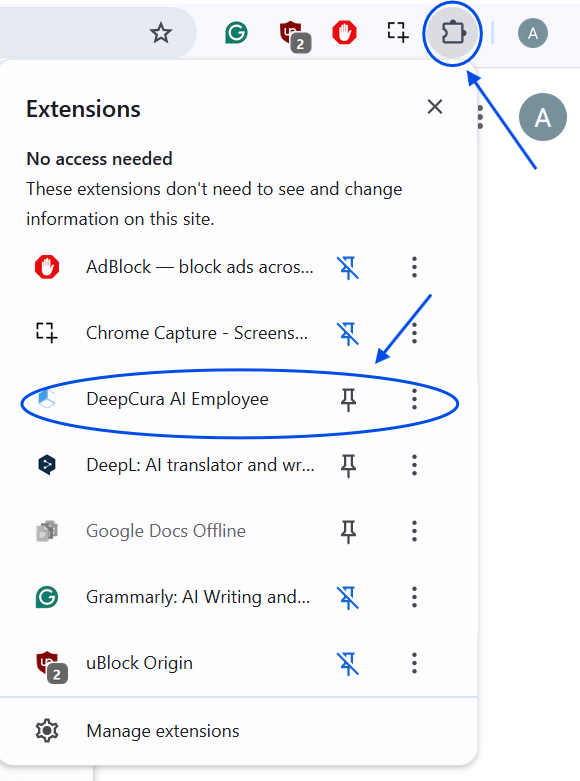Open uBlock Origin from the list
This screenshot has height=781, width=580.
click(140, 663)
